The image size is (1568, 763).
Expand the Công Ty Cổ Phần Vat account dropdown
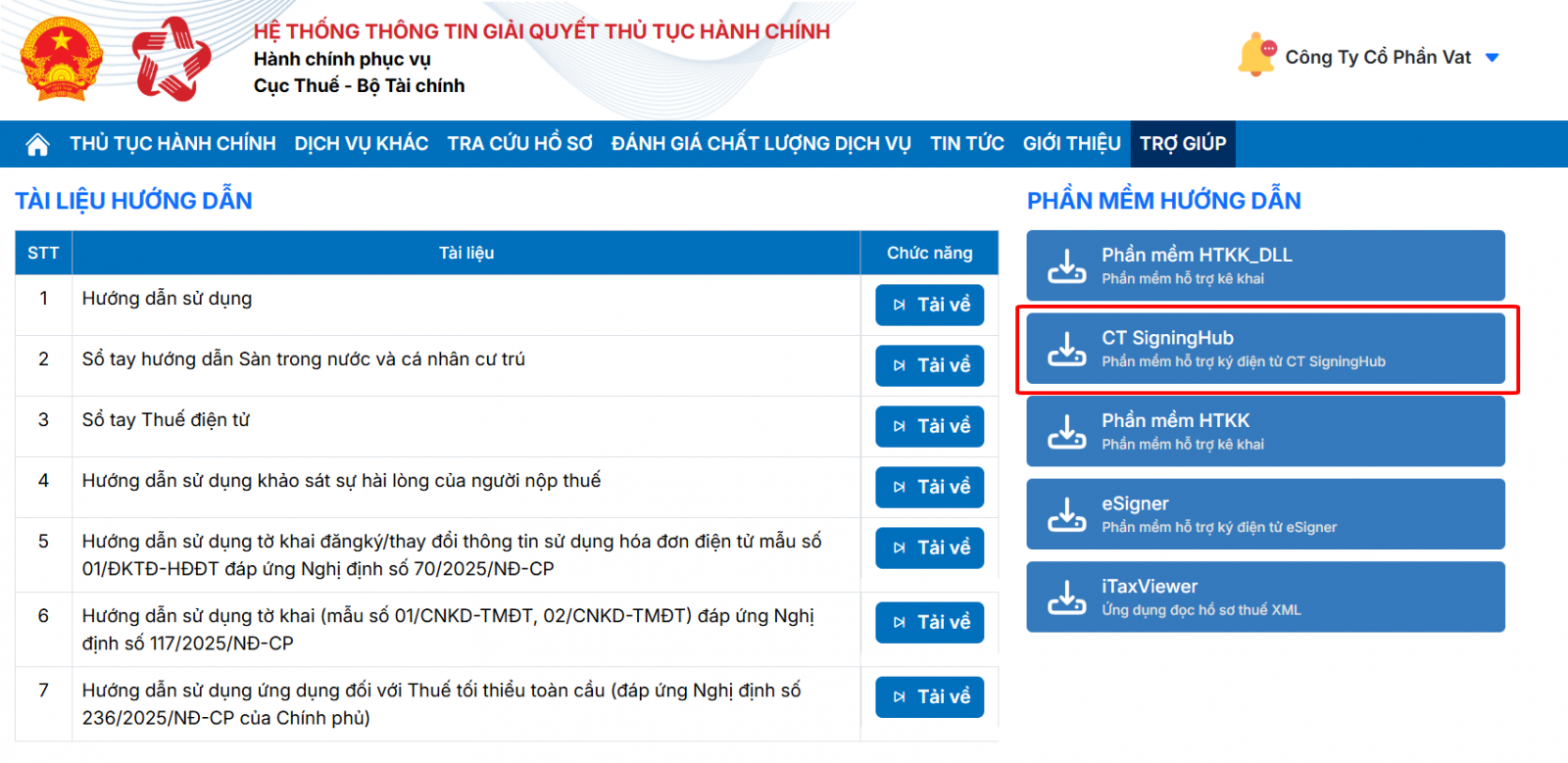pos(1492,58)
